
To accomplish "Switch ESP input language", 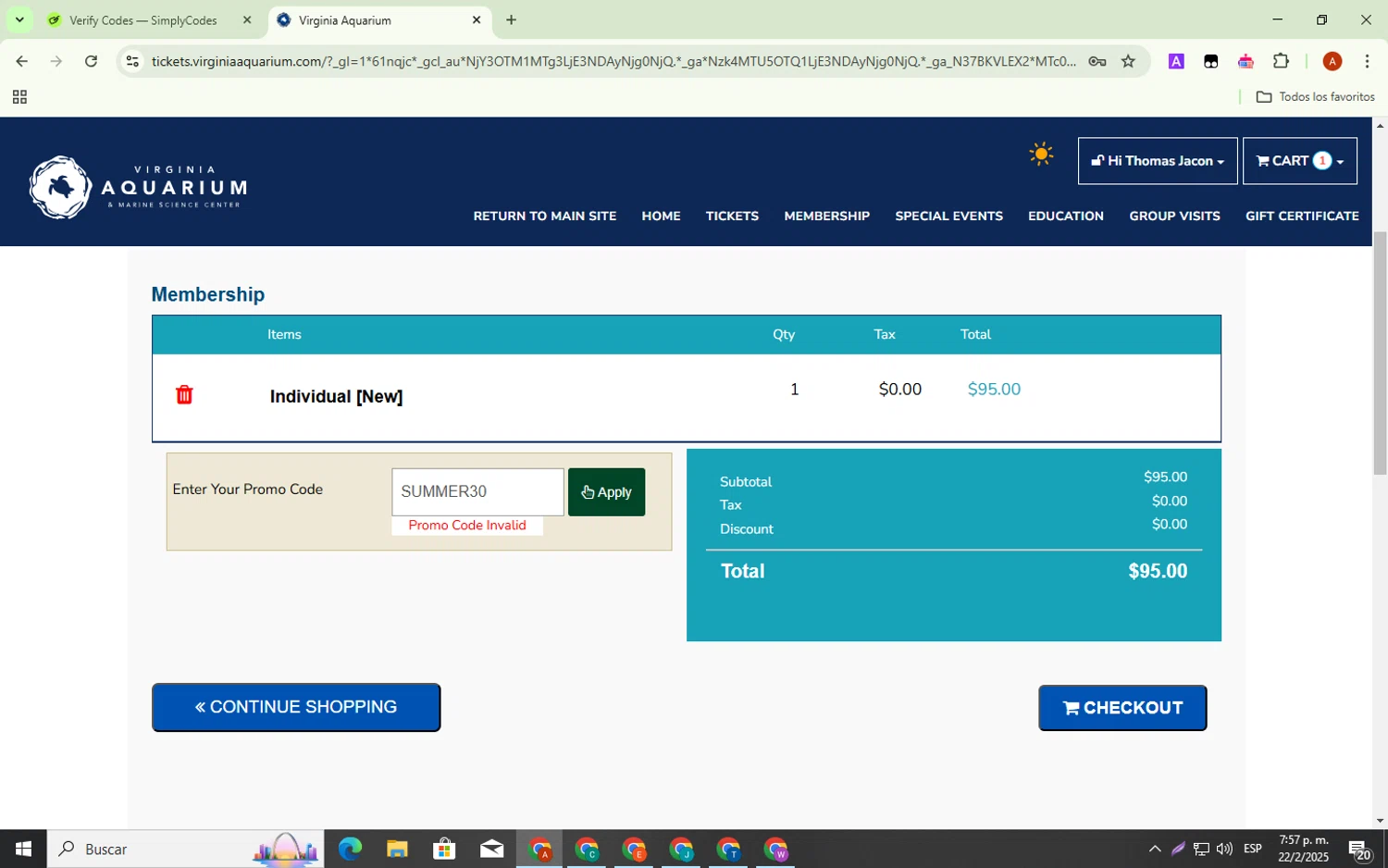I will pos(1253,849).
